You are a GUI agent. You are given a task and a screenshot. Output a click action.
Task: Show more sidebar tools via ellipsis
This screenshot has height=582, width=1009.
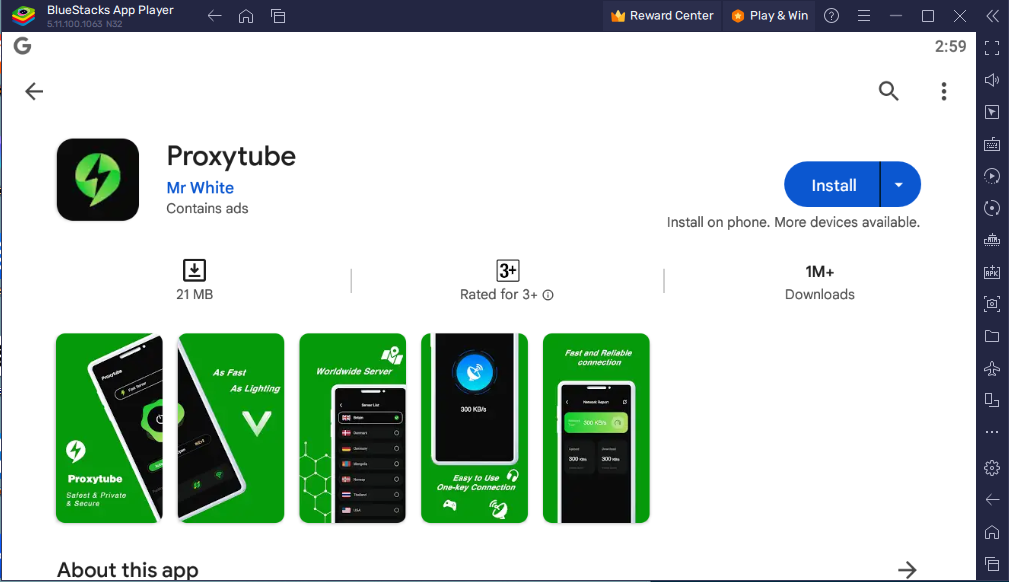tap(992, 432)
